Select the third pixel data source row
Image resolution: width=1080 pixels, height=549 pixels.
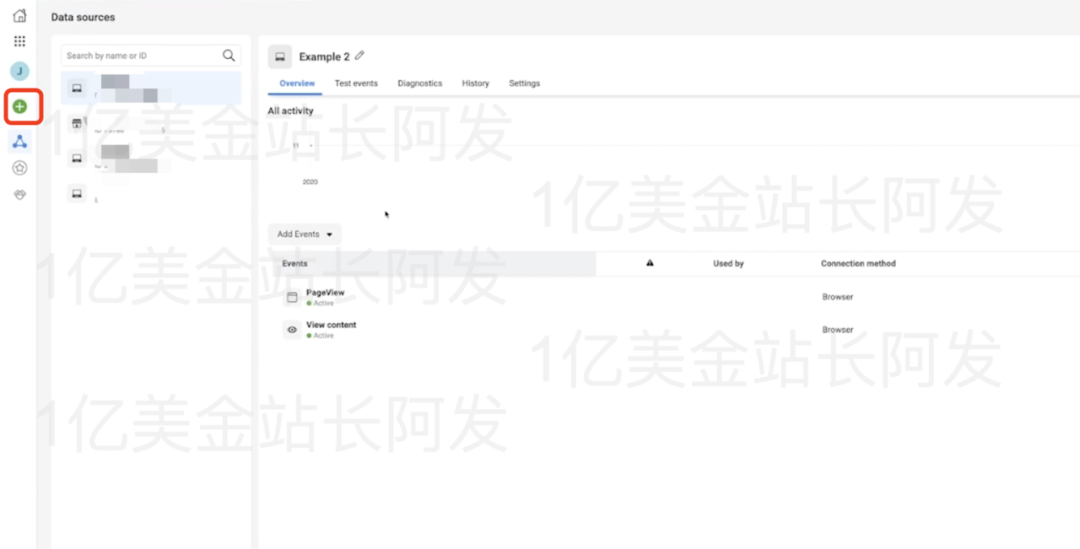coord(151,158)
